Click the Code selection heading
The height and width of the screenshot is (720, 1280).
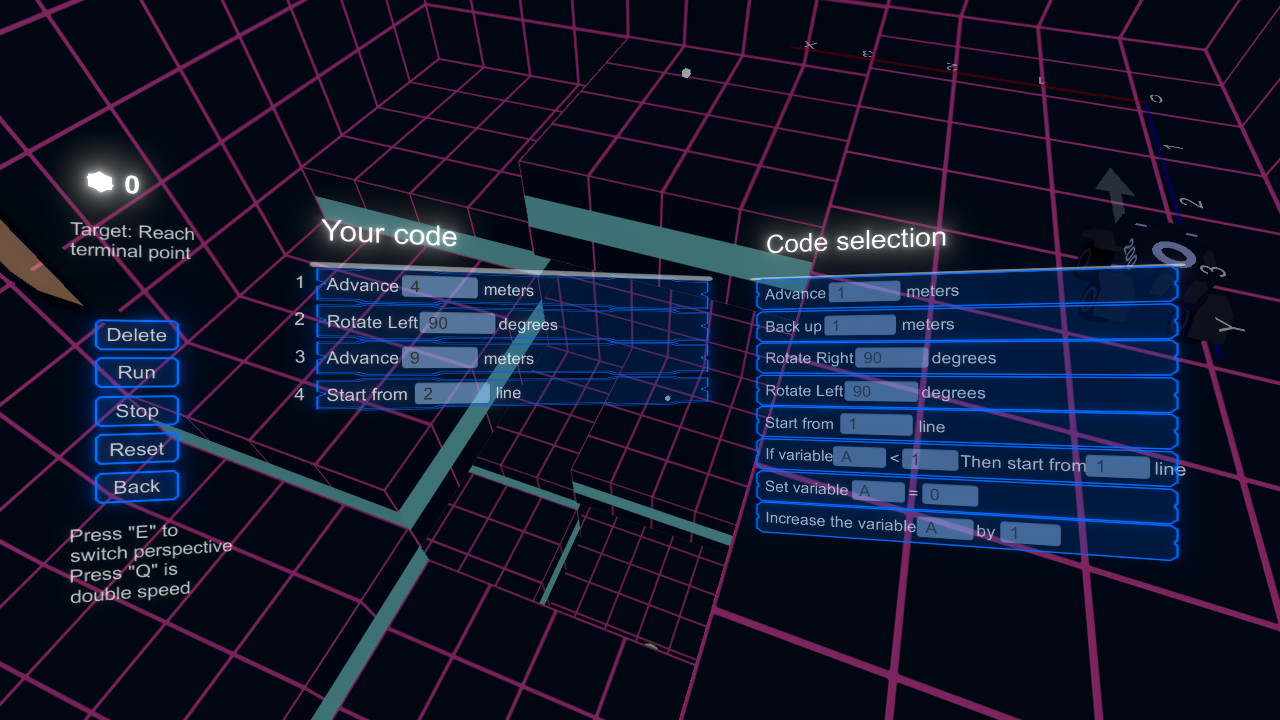point(856,241)
